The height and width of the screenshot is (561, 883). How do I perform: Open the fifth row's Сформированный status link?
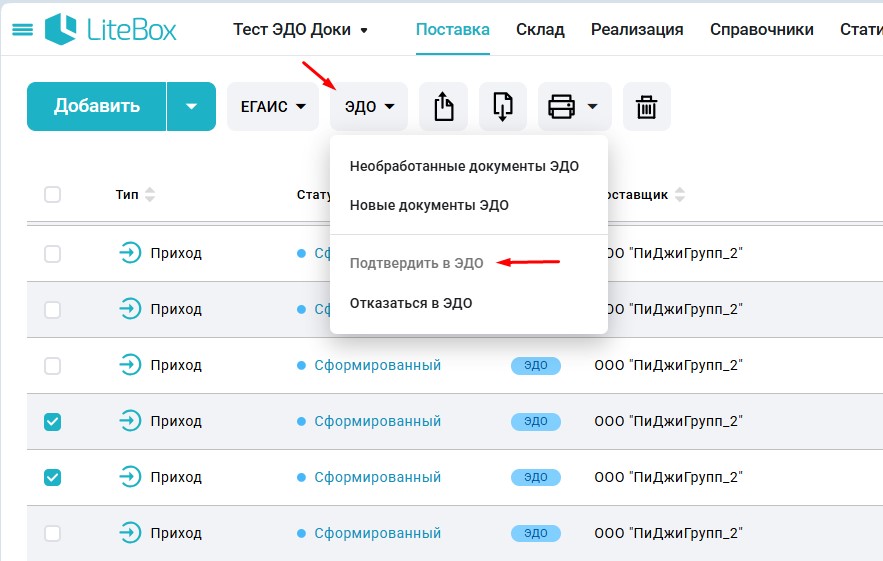377,477
